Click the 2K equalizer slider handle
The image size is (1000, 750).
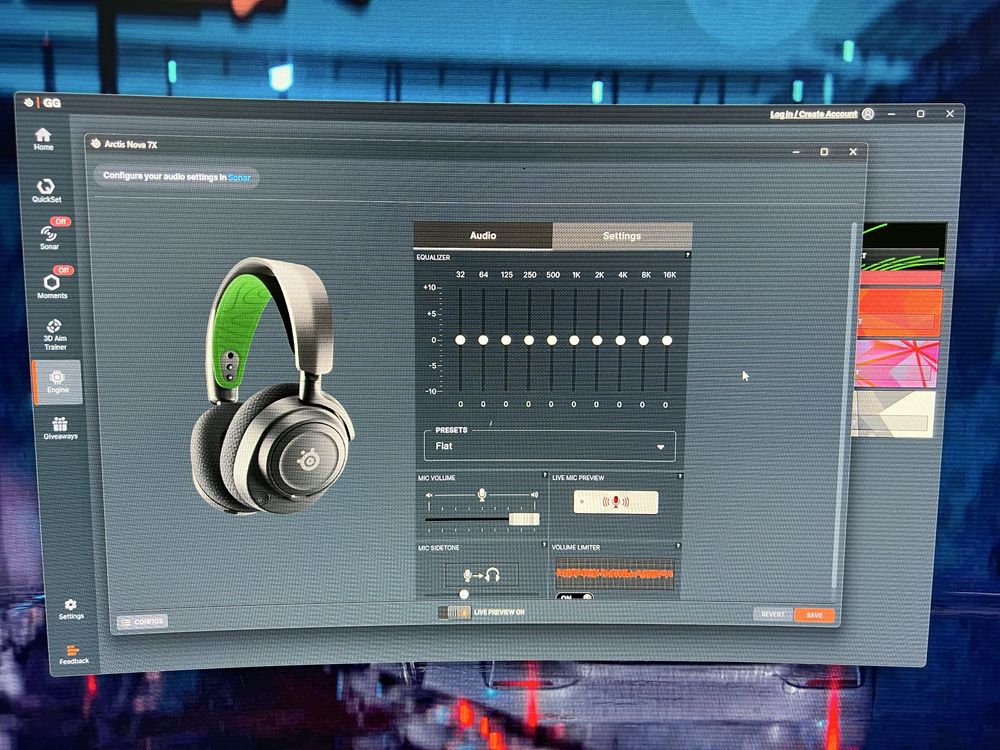[x=597, y=341]
